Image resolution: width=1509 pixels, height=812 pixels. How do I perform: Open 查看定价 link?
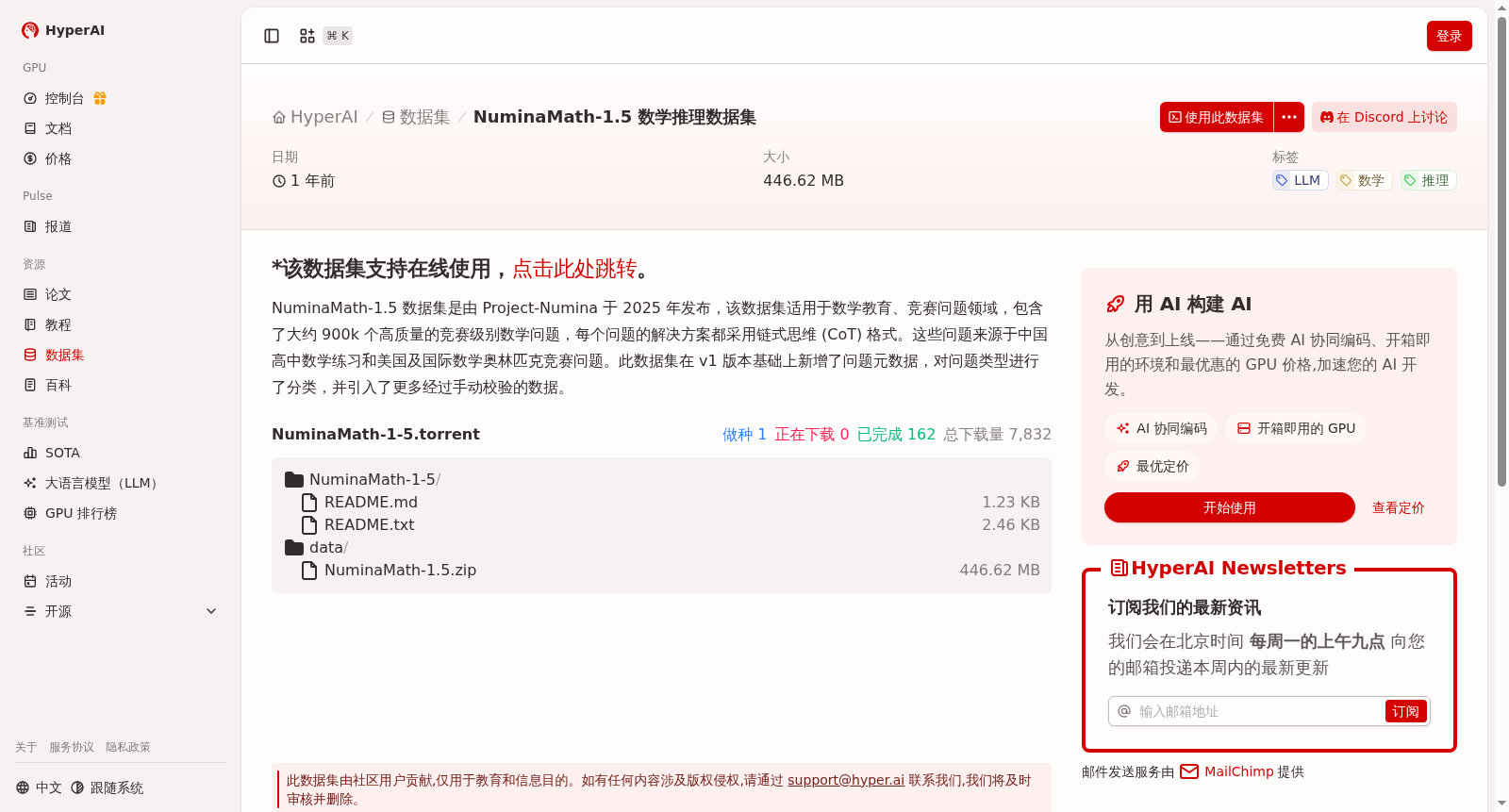point(1398,507)
